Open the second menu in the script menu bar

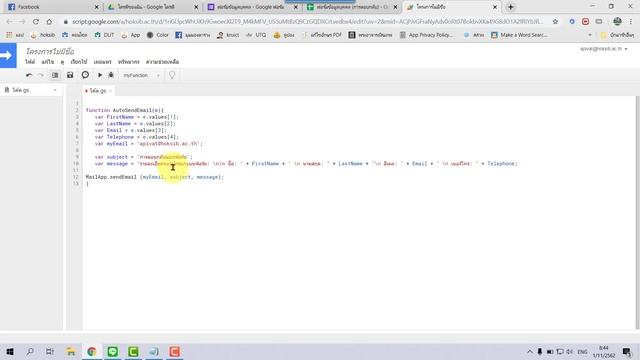[48, 62]
